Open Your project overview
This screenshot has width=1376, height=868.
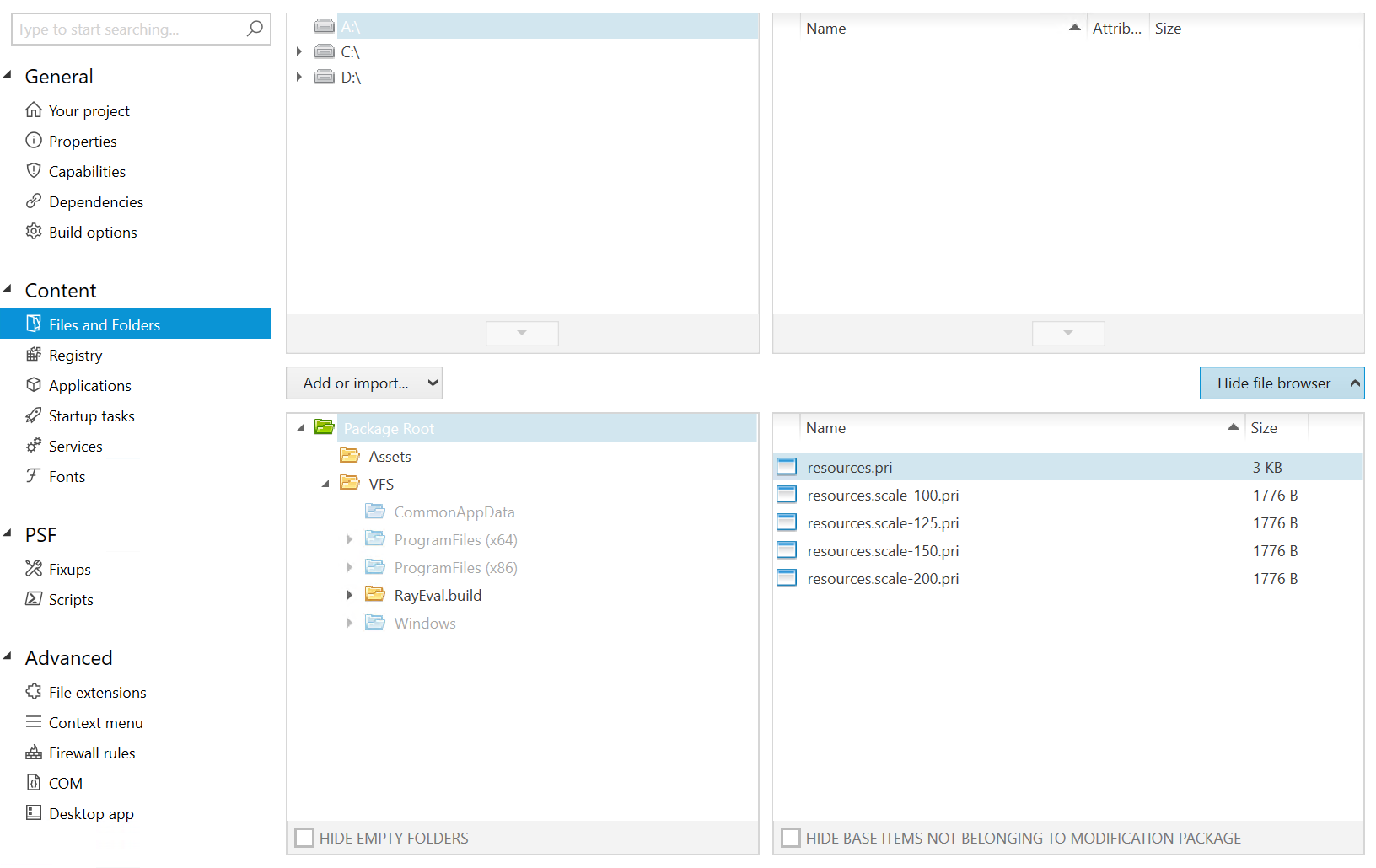[89, 110]
